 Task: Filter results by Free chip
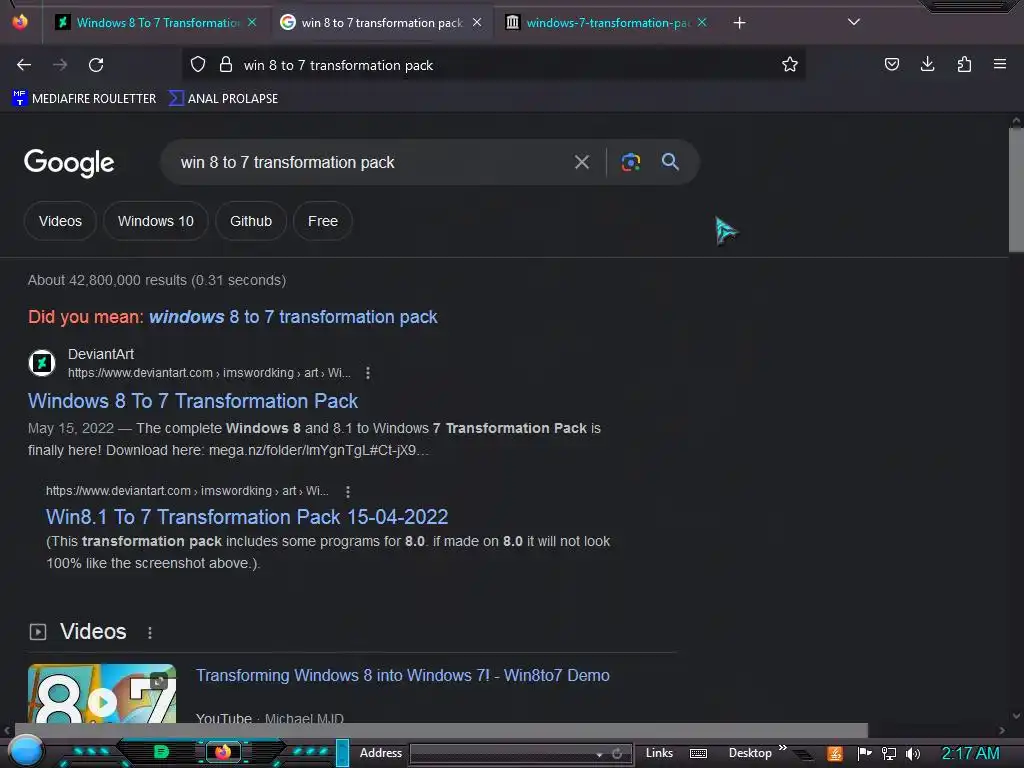(x=323, y=221)
